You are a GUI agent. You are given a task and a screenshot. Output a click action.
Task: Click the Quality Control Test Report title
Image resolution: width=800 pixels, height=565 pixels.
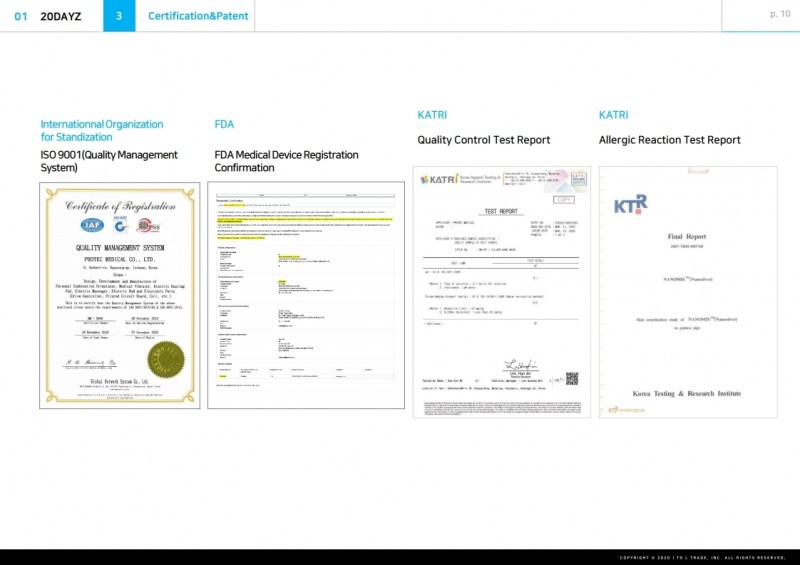coord(483,140)
